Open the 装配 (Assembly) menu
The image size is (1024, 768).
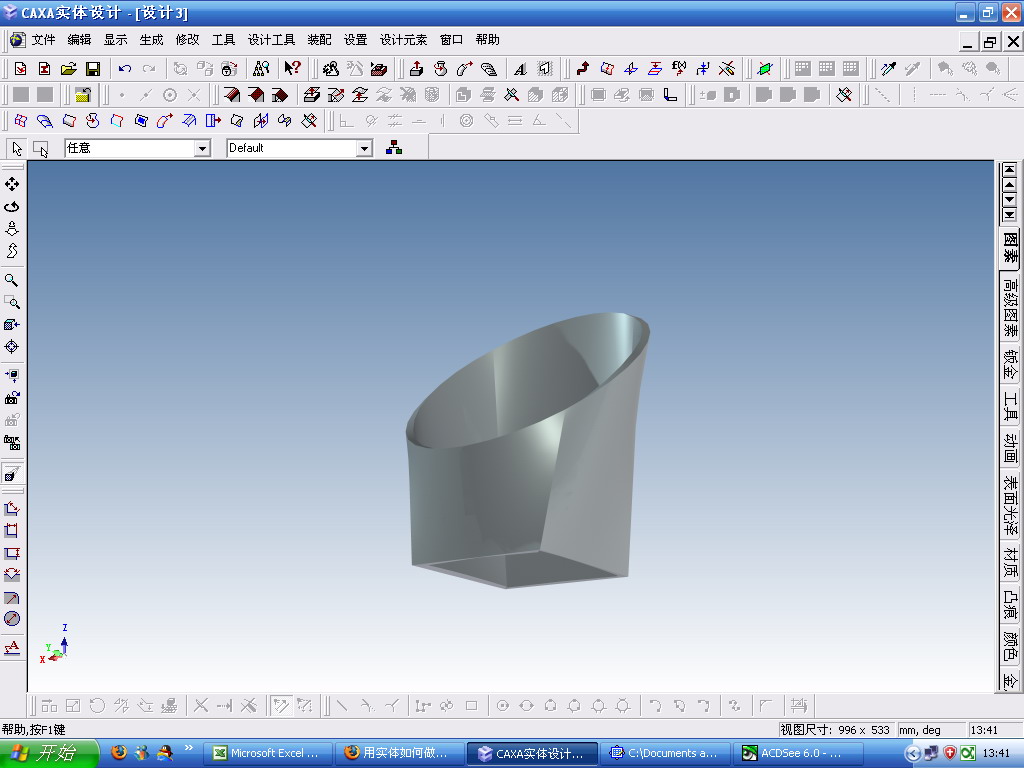(x=319, y=40)
